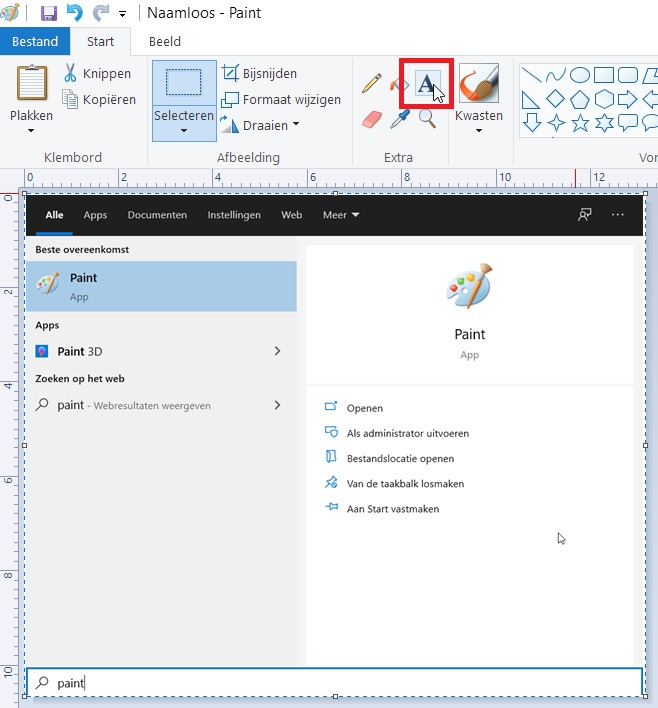Click Formaat wijzigen button
Screen dimensions: 658x708
(x=281, y=99)
